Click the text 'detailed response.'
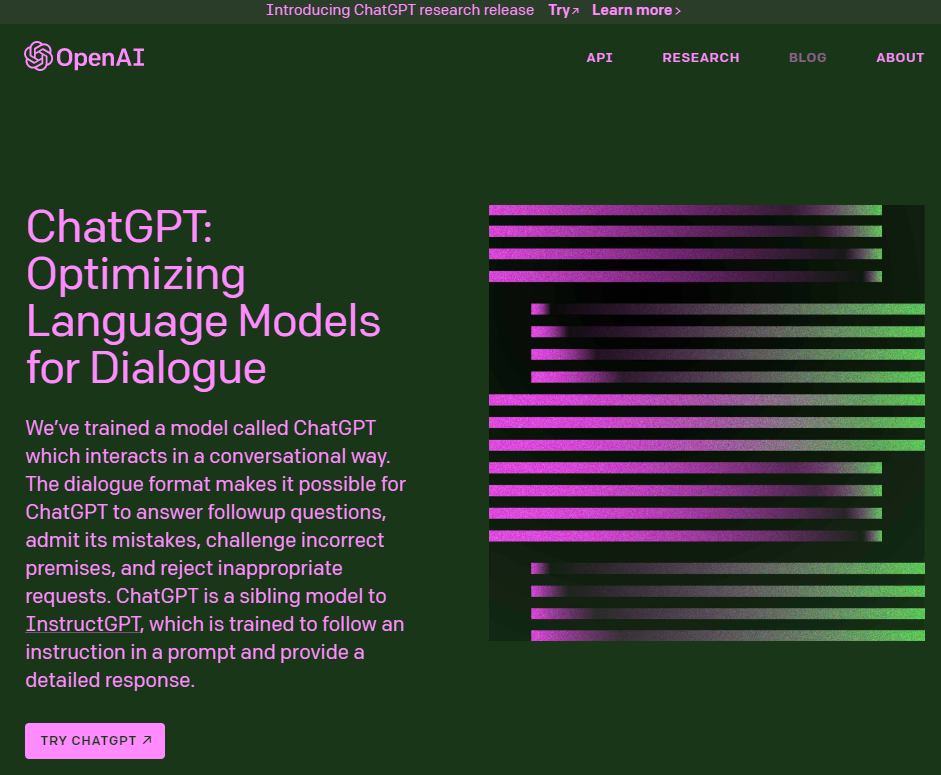The image size is (941, 775). point(110,680)
